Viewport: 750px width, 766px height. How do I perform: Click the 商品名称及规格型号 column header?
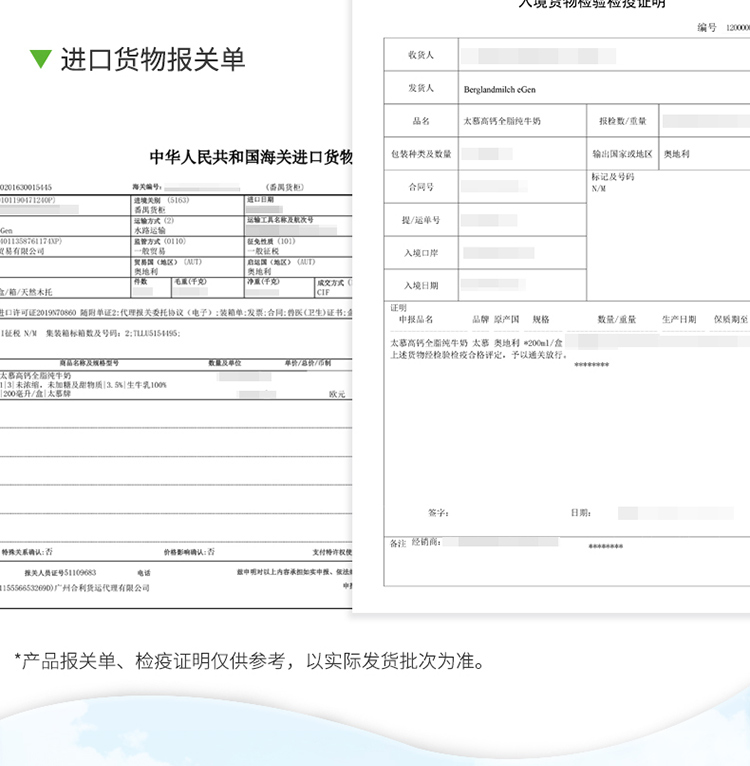click(x=89, y=363)
